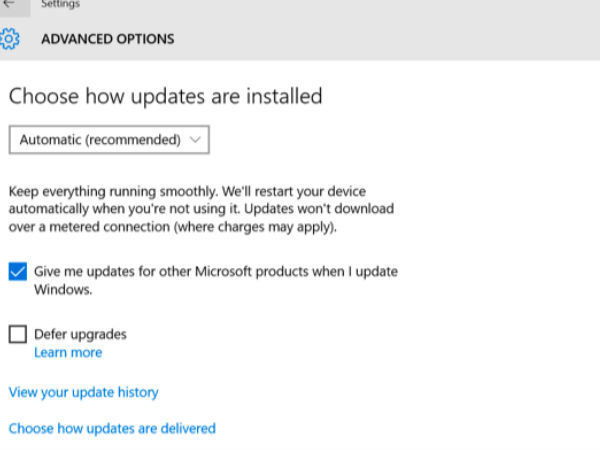
Task: Click the Settings window title text
Action: pyautogui.click(x=60, y=4)
